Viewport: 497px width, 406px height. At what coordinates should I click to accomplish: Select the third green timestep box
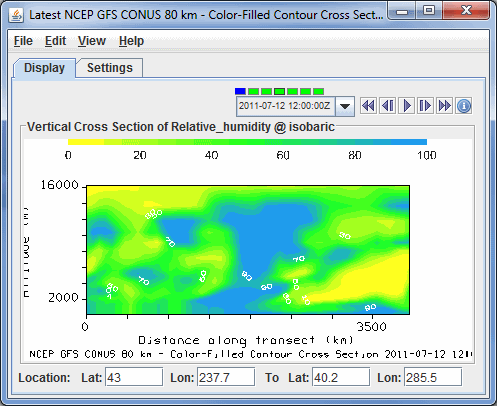[266, 91]
